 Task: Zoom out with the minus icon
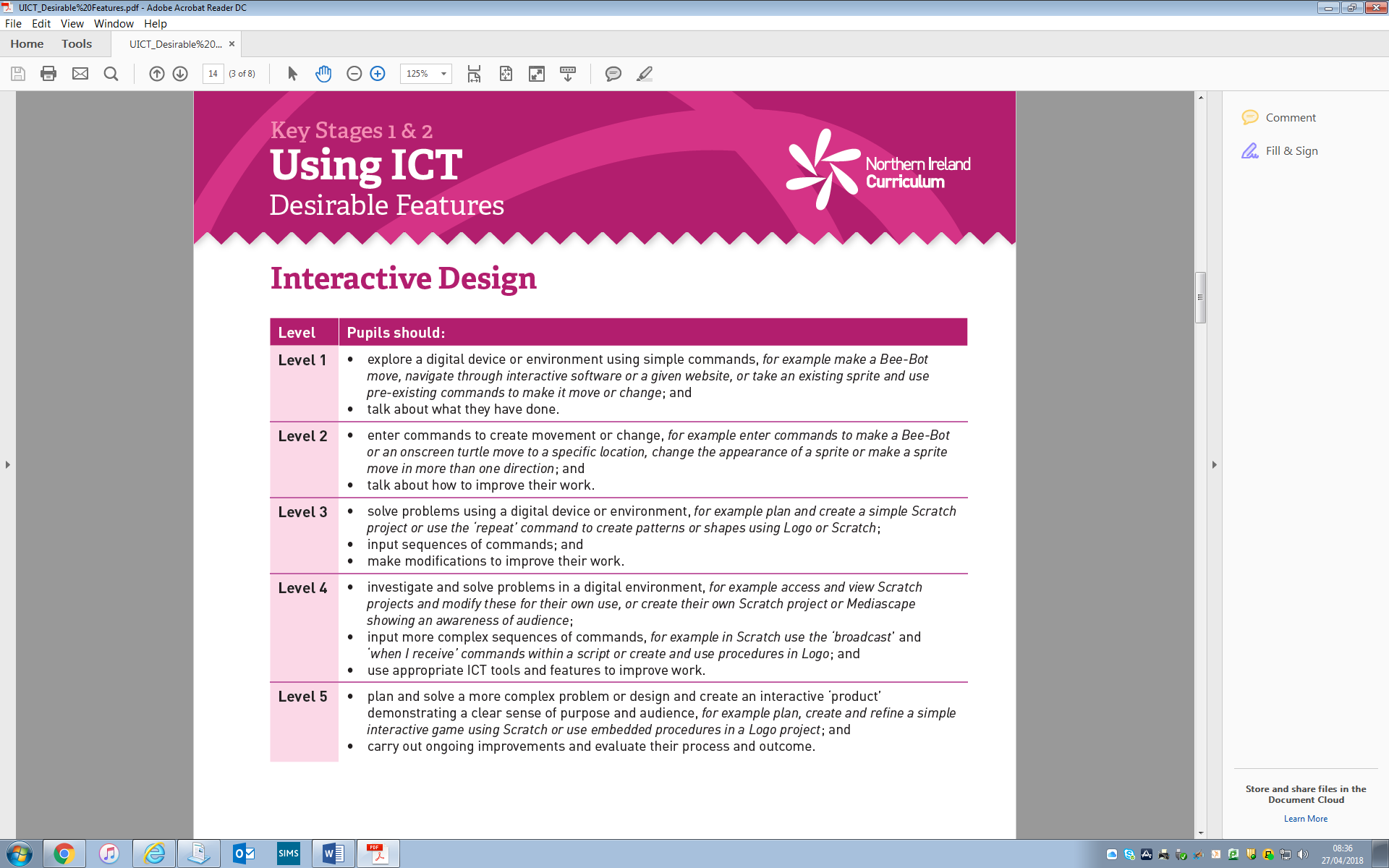(354, 74)
